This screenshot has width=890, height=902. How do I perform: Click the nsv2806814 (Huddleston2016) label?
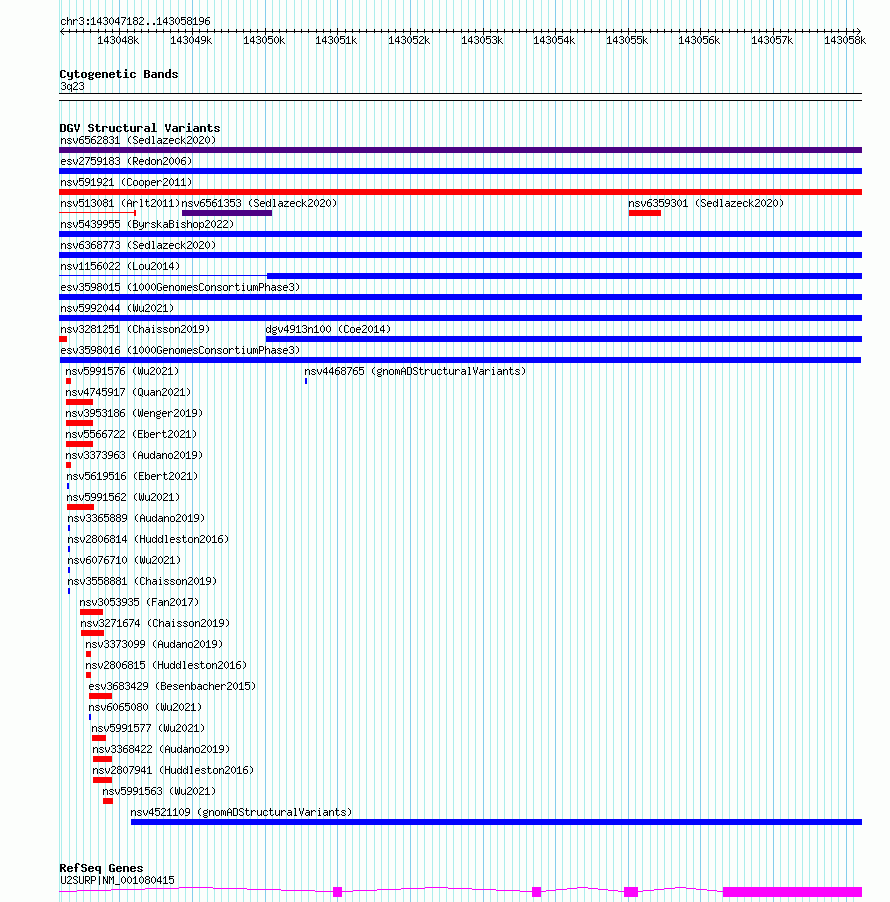(148, 540)
